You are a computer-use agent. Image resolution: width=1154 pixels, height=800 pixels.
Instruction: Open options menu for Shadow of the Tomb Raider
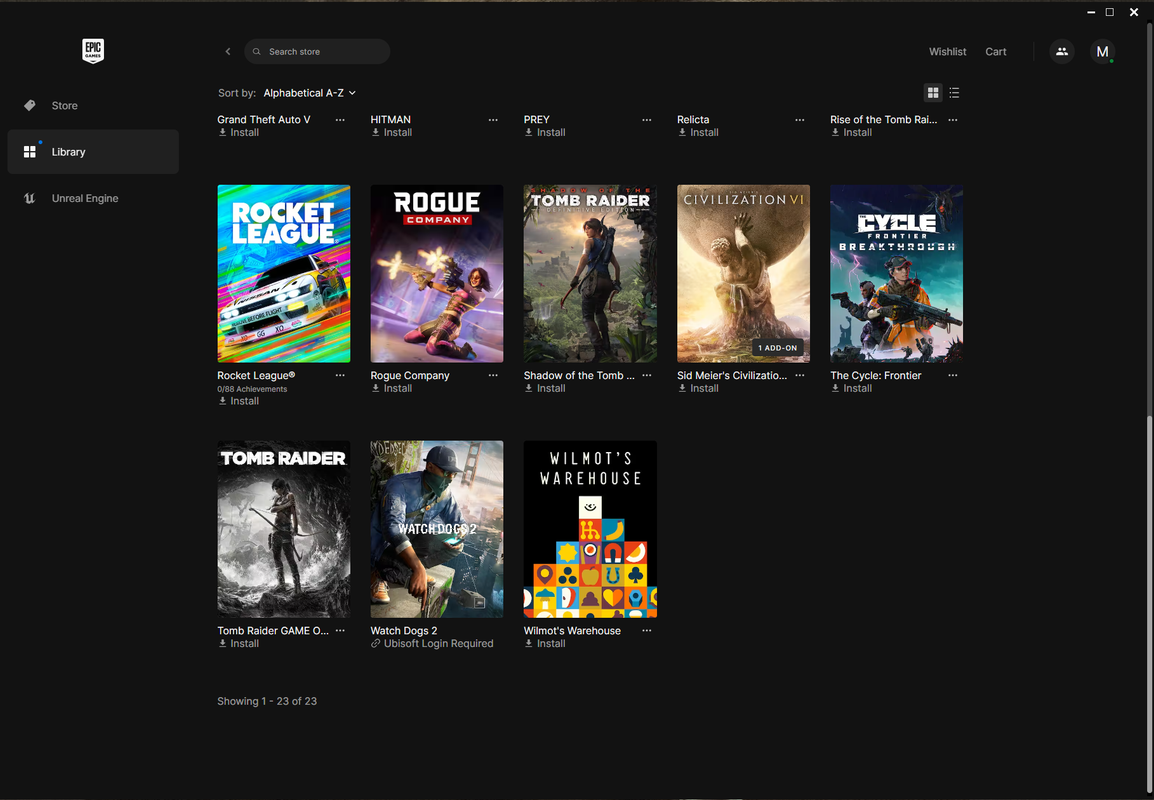point(646,375)
